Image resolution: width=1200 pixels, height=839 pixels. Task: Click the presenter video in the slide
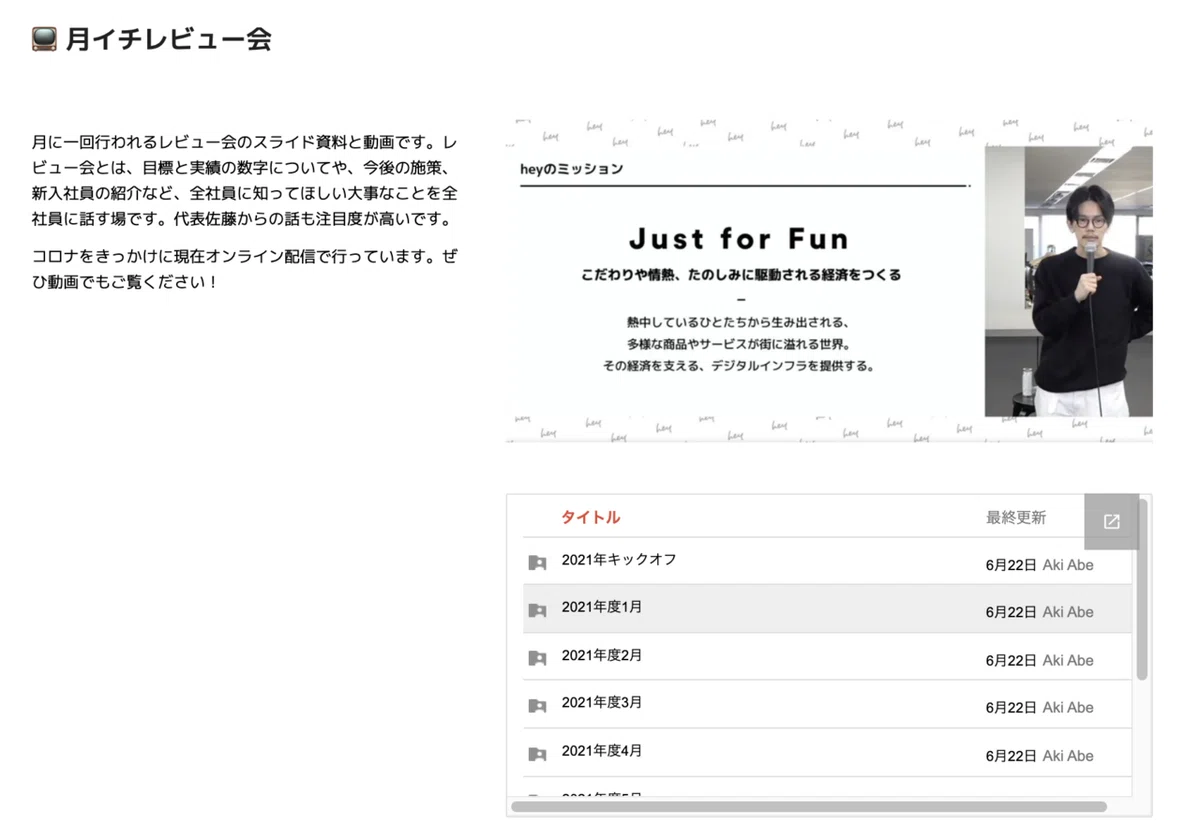pos(1068,281)
